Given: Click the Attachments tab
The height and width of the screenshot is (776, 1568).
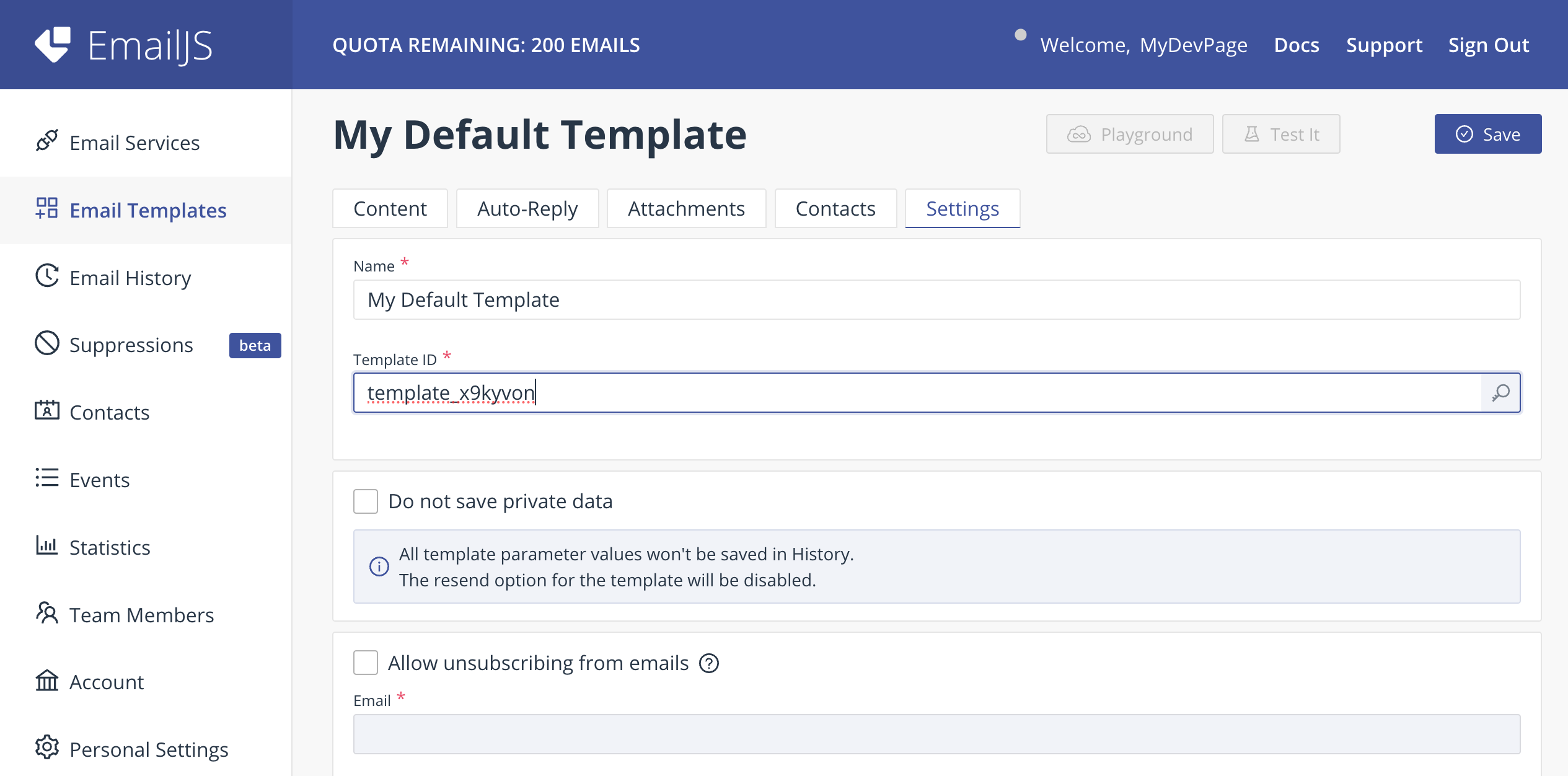Looking at the screenshot, I should click(x=687, y=208).
